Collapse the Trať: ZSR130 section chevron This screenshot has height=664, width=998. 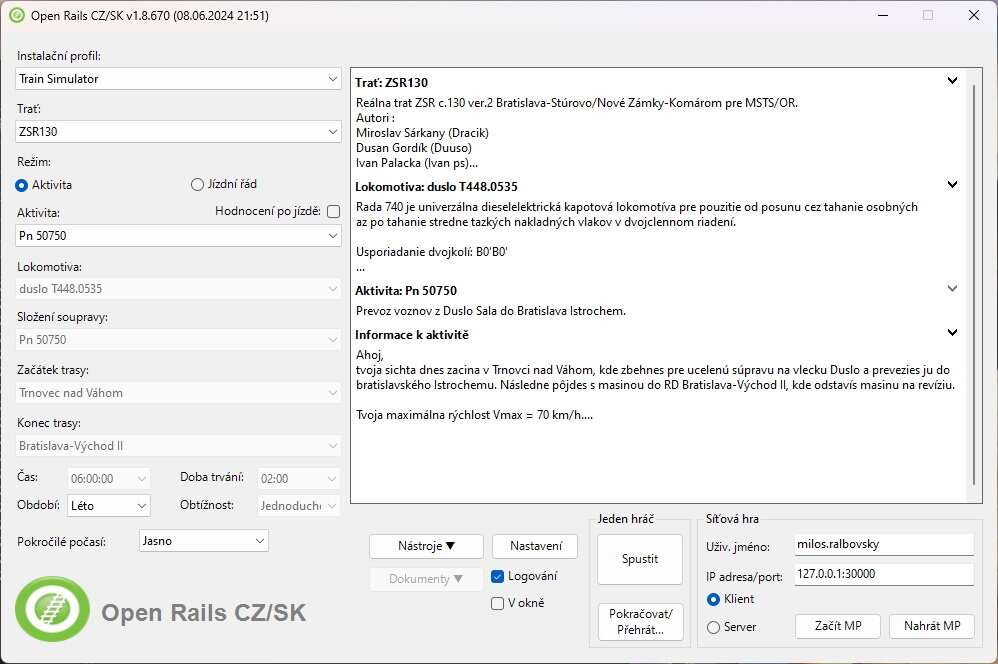[x=952, y=81]
